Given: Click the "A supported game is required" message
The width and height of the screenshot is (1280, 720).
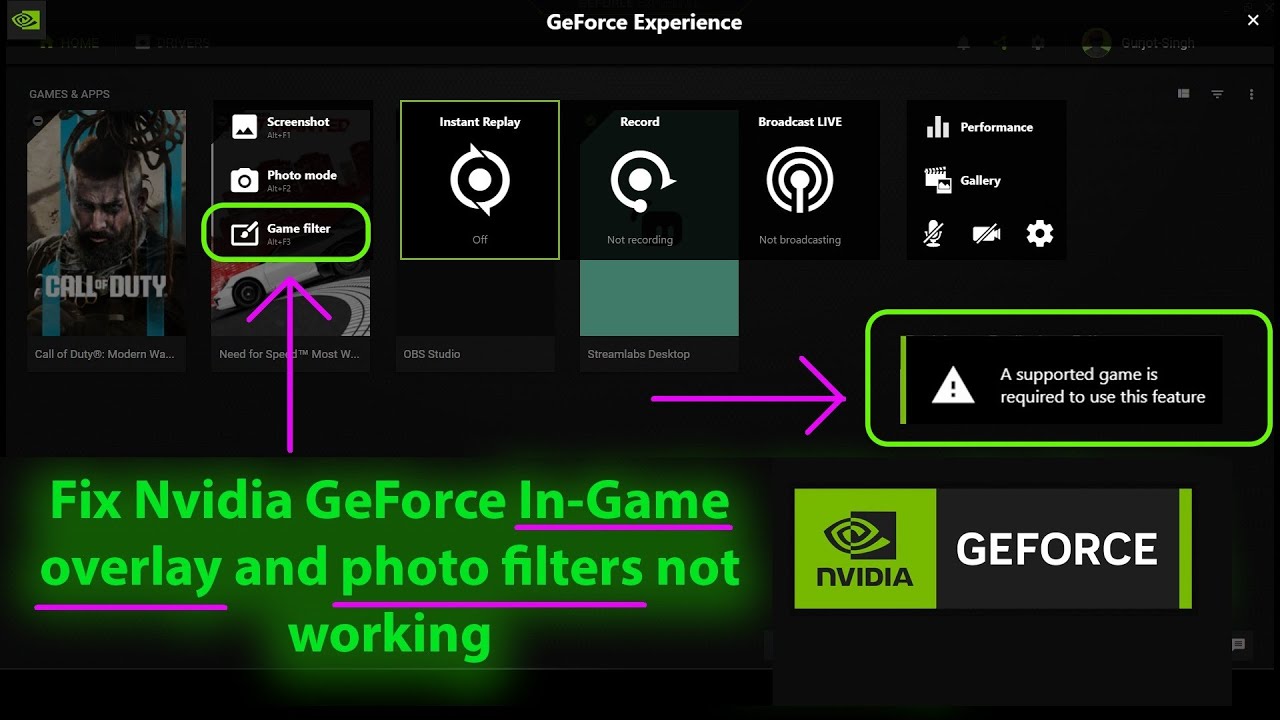Looking at the screenshot, I should (x=1103, y=386).
